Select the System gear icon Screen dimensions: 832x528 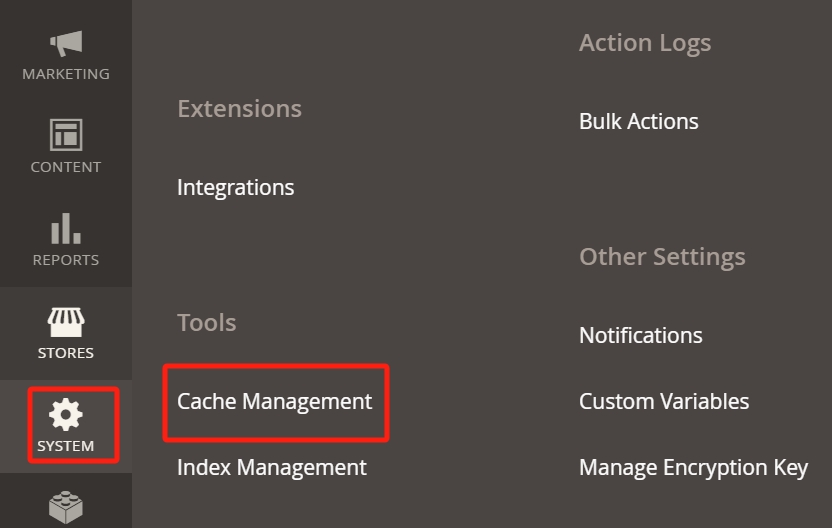[x=66, y=414]
